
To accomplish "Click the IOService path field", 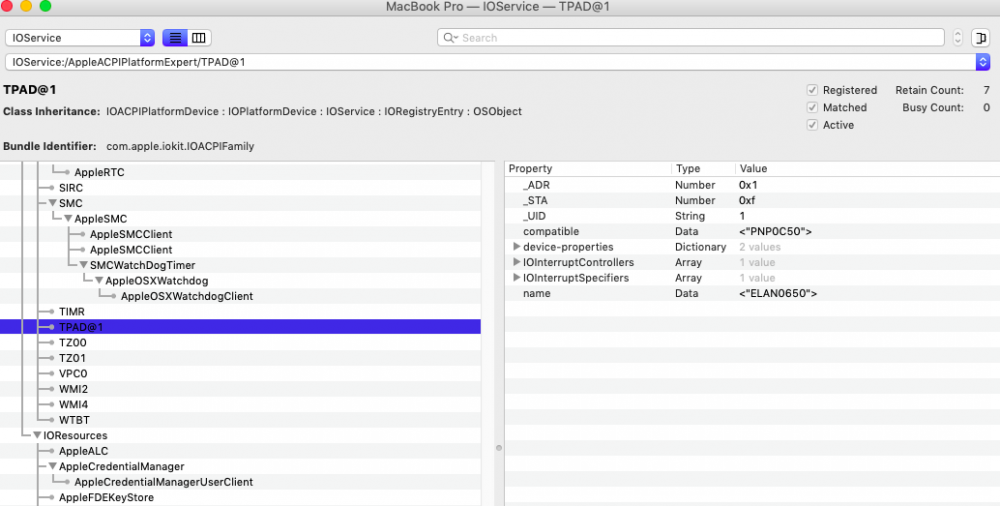I will coord(490,62).
